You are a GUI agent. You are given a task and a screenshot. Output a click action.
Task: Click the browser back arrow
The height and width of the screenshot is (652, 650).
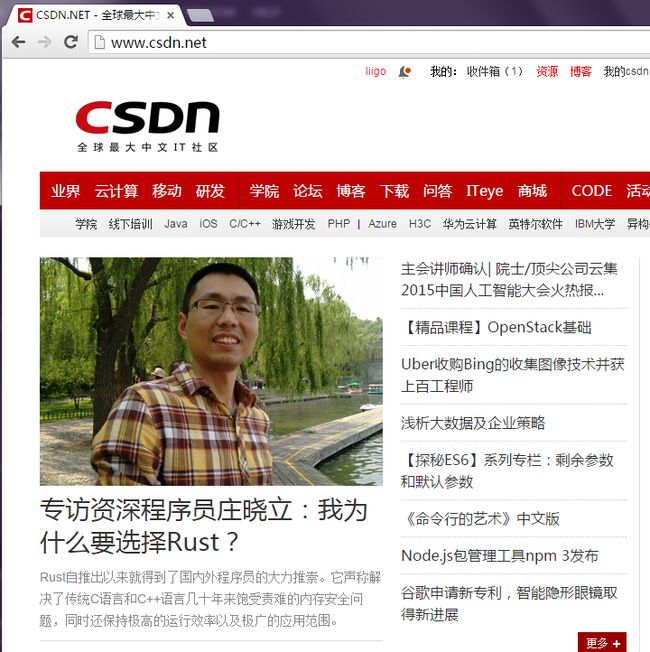click(18, 42)
